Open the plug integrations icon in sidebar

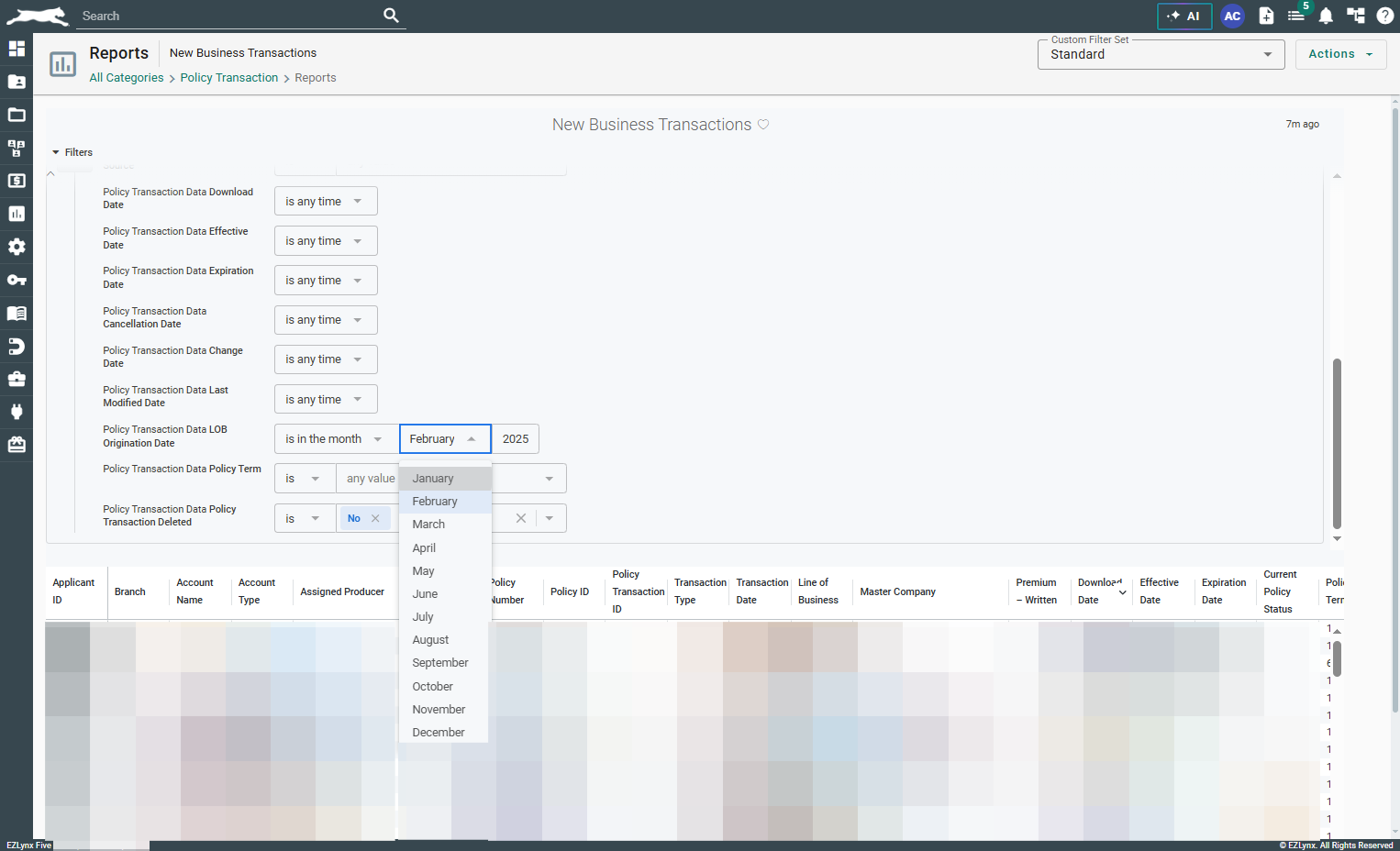coord(17,412)
